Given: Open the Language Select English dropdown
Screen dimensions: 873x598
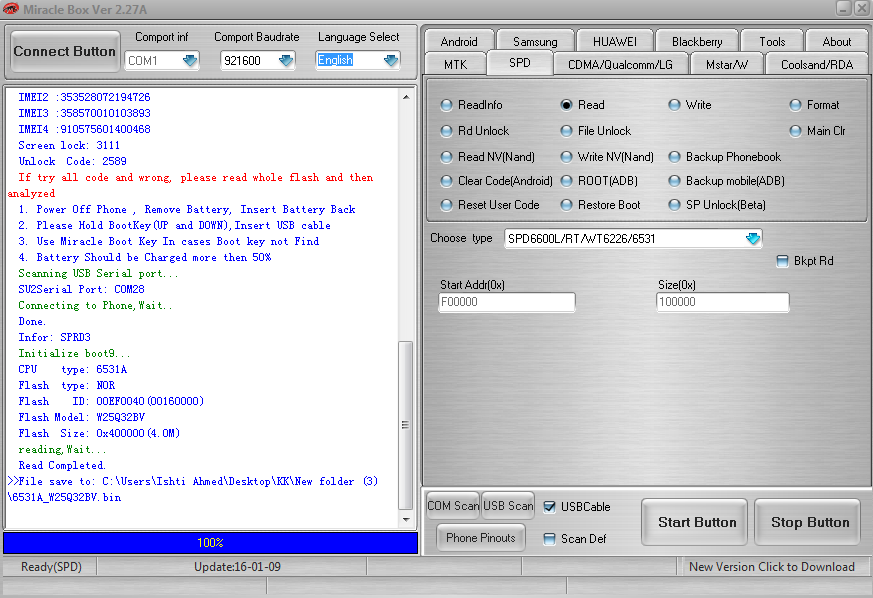Looking at the screenshot, I should tap(391, 60).
